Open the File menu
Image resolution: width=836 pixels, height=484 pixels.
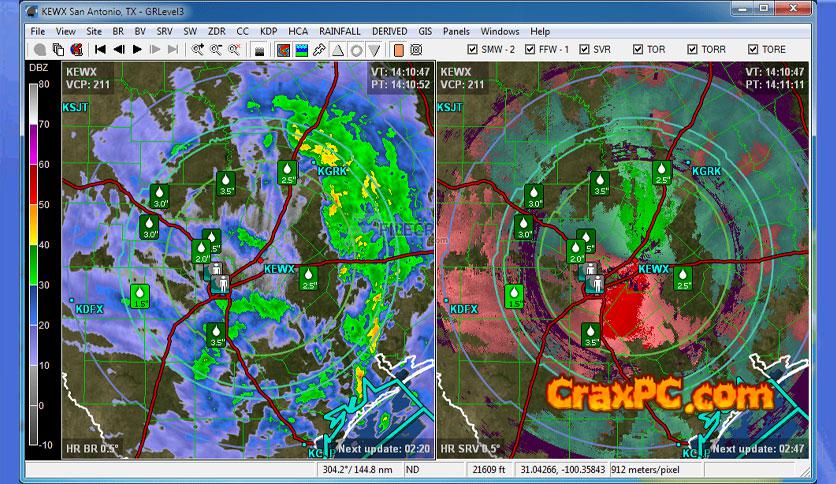pyautogui.click(x=38, y=31)
